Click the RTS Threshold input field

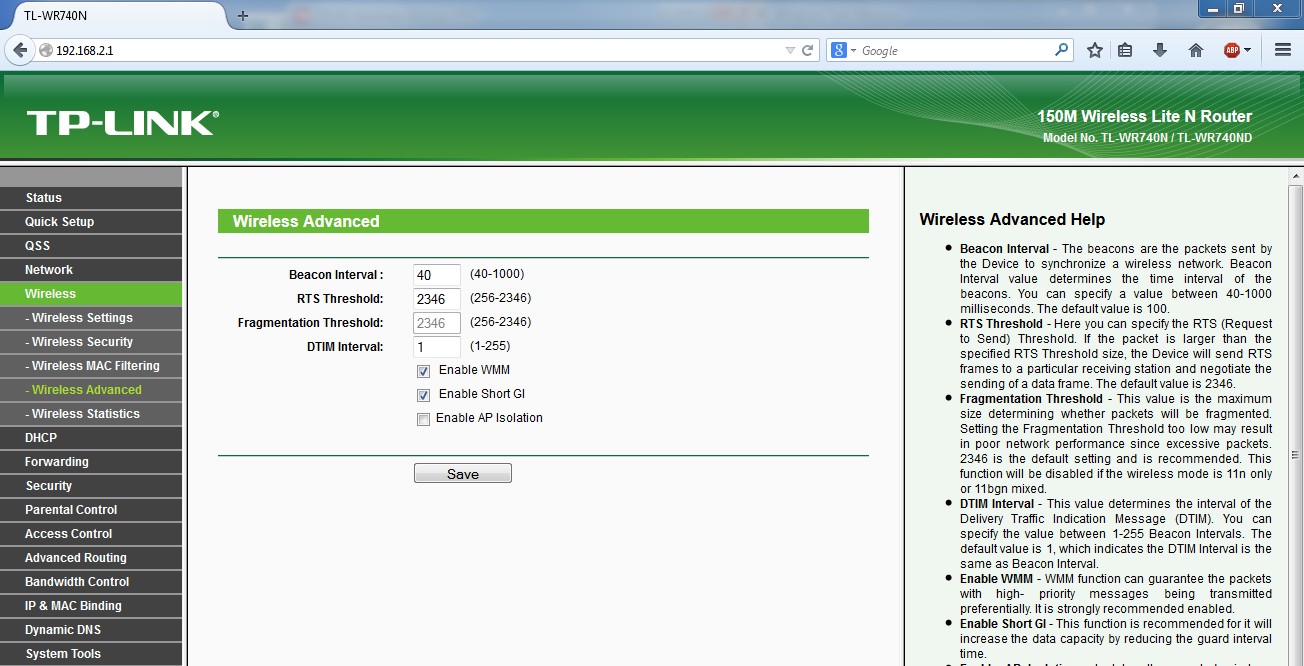click(437, 299)
